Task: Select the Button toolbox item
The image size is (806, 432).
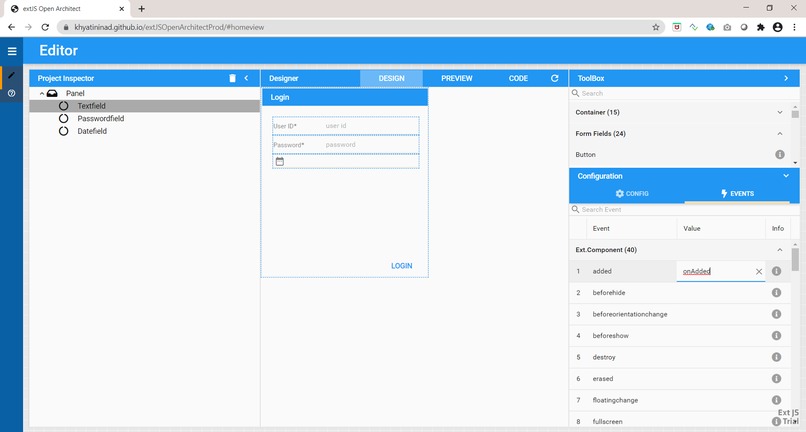Action: (680, 155)
